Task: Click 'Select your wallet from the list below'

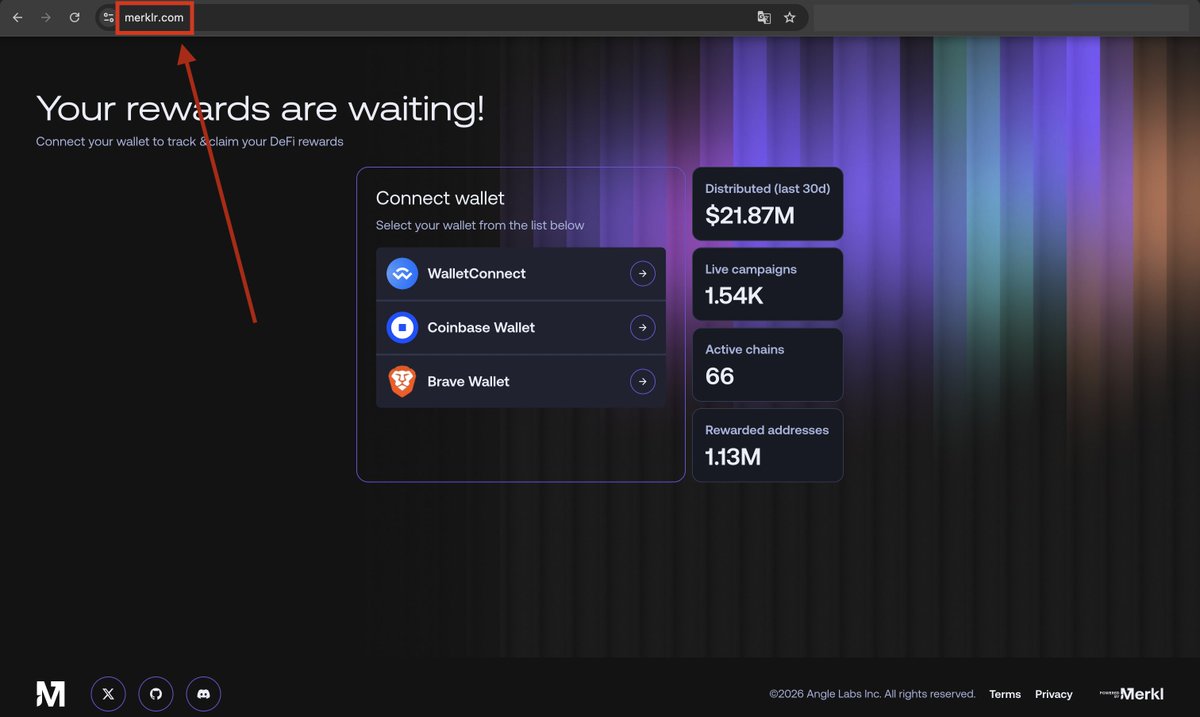Action: point(480,226)
